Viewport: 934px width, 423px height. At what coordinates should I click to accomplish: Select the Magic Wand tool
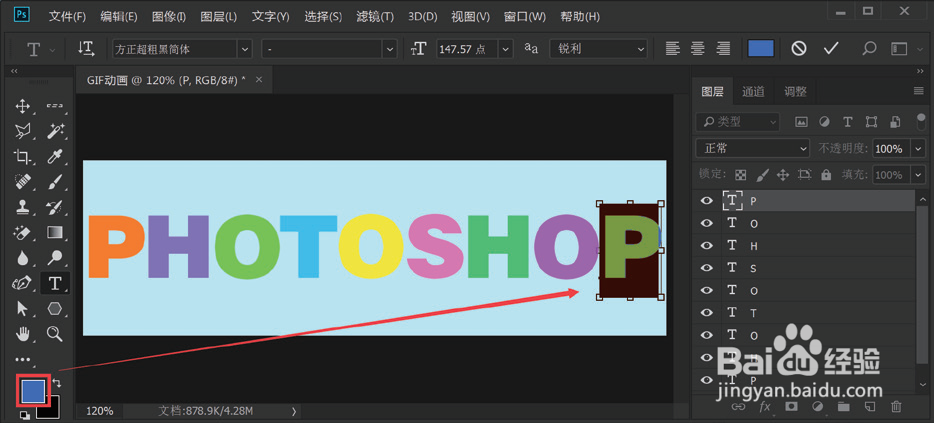click(x=55, y=131)
